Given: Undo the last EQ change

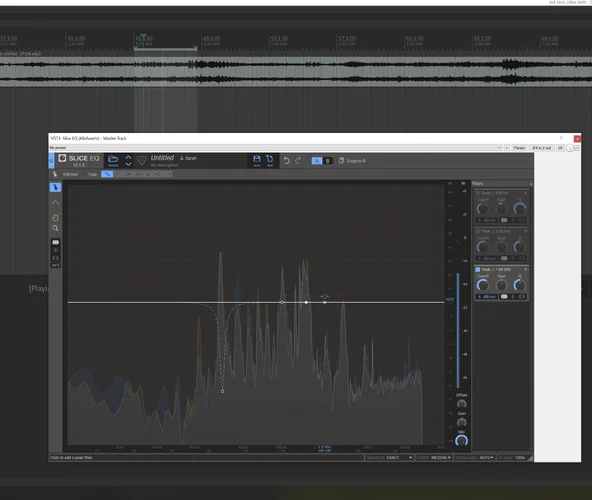Looking at the screenshot, I should 287,160.
